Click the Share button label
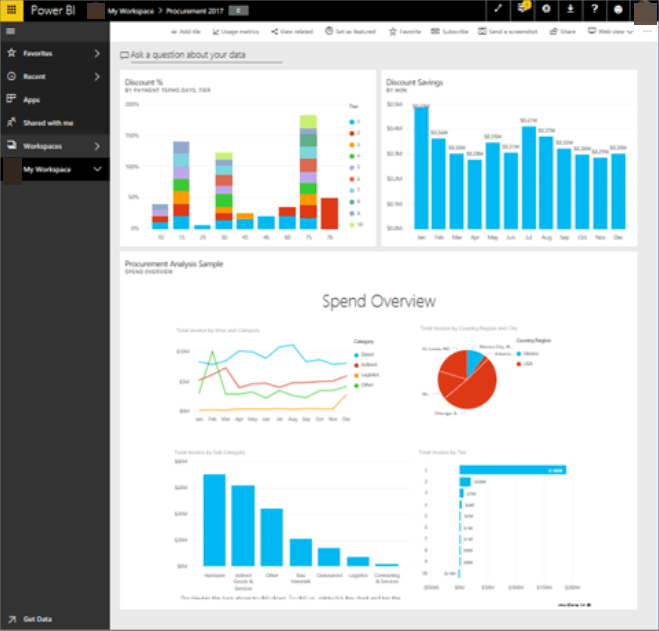Viewport: 659px width, 631px height. pos(568,32)
